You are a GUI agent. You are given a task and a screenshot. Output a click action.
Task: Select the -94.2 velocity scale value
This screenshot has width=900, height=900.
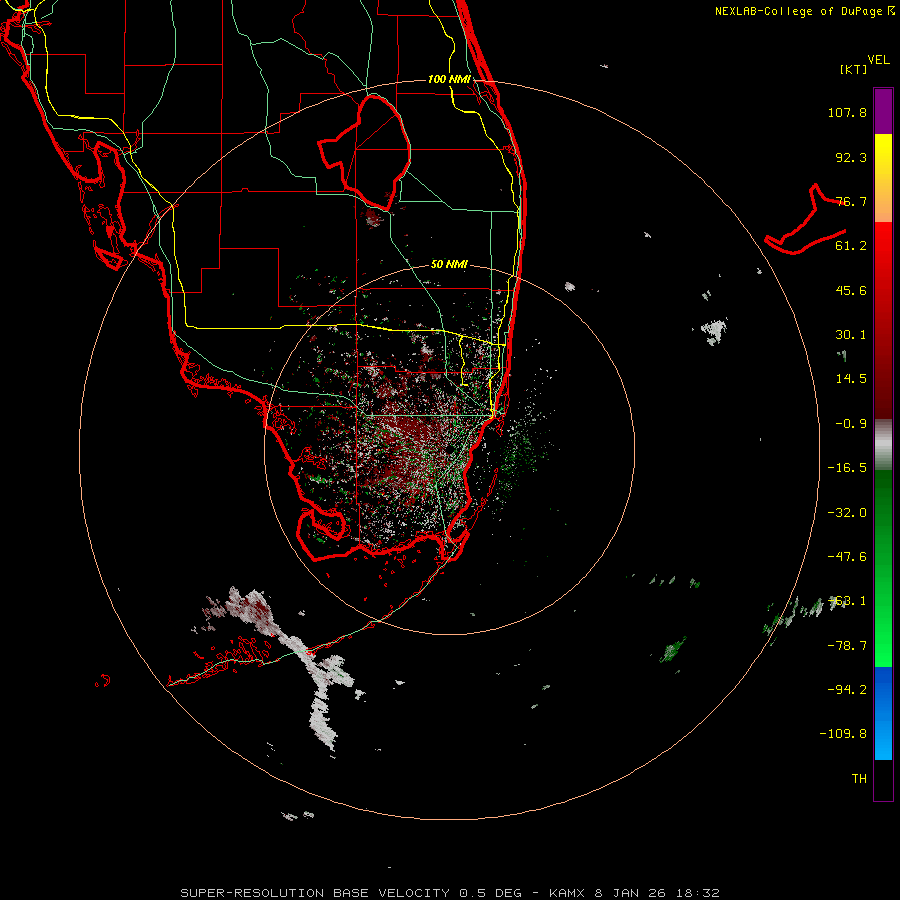click(847, 689)
